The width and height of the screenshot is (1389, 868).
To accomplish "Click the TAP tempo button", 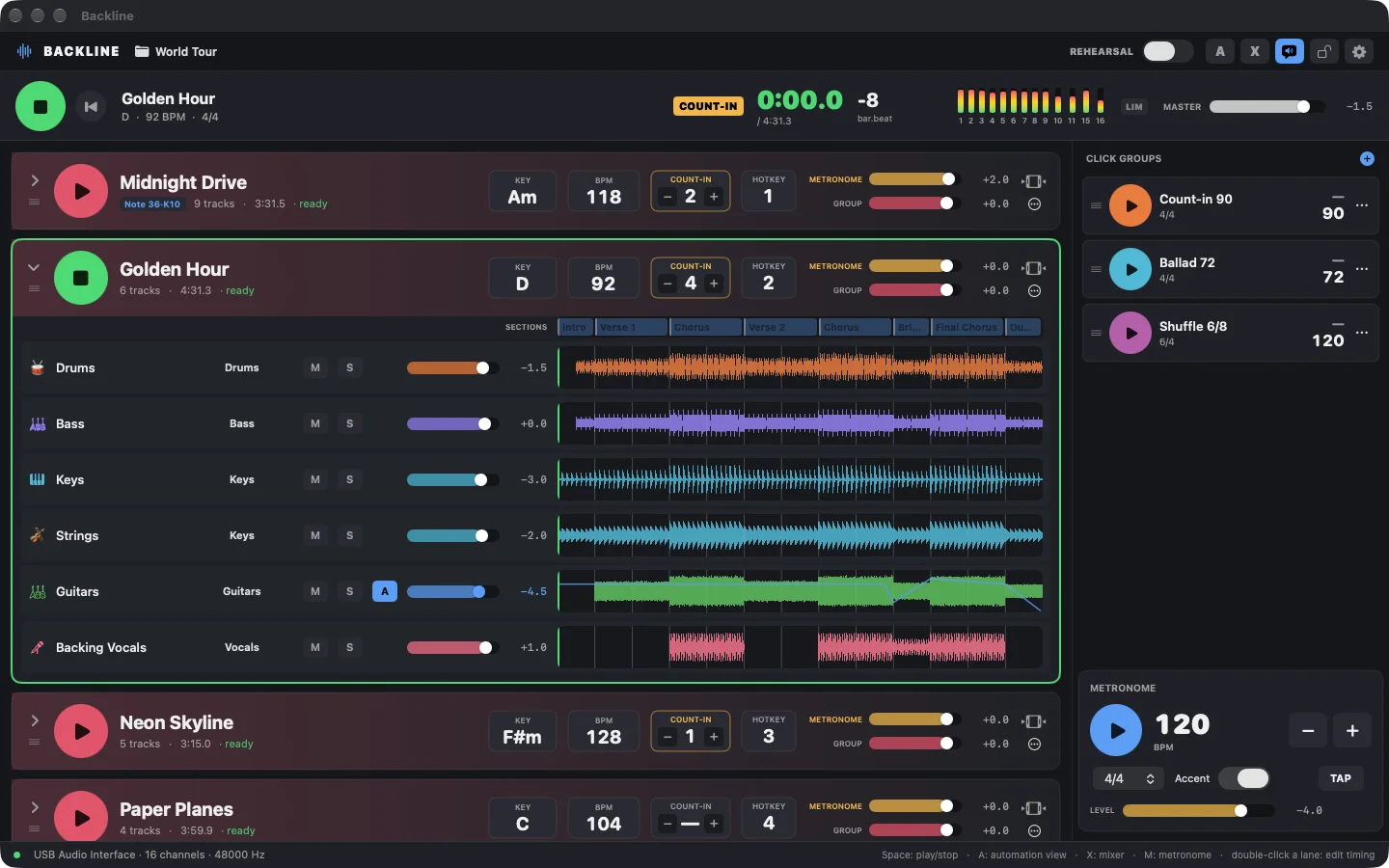I will (1341, 778).
